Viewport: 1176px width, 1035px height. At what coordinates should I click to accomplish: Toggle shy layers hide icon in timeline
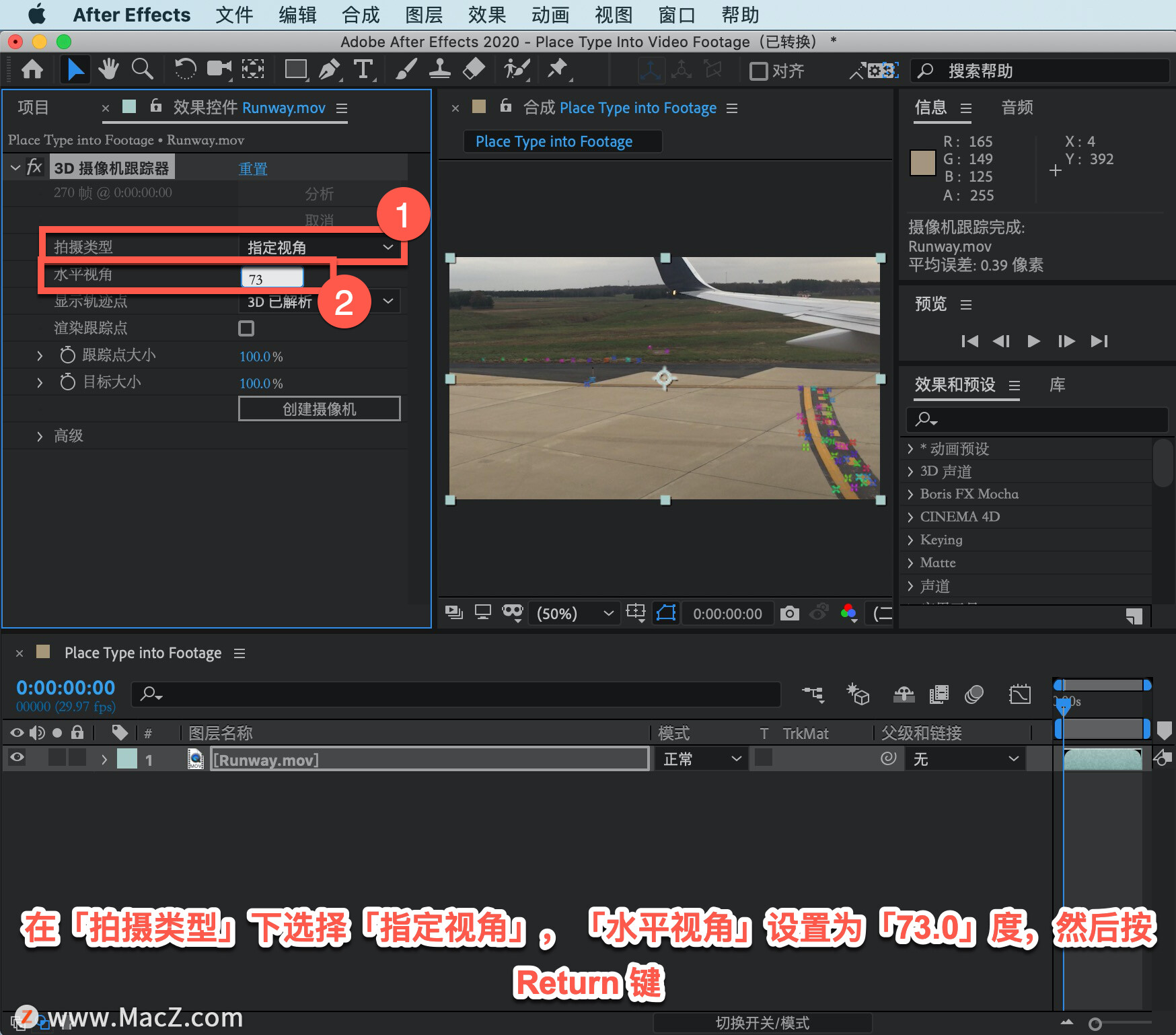904,694
